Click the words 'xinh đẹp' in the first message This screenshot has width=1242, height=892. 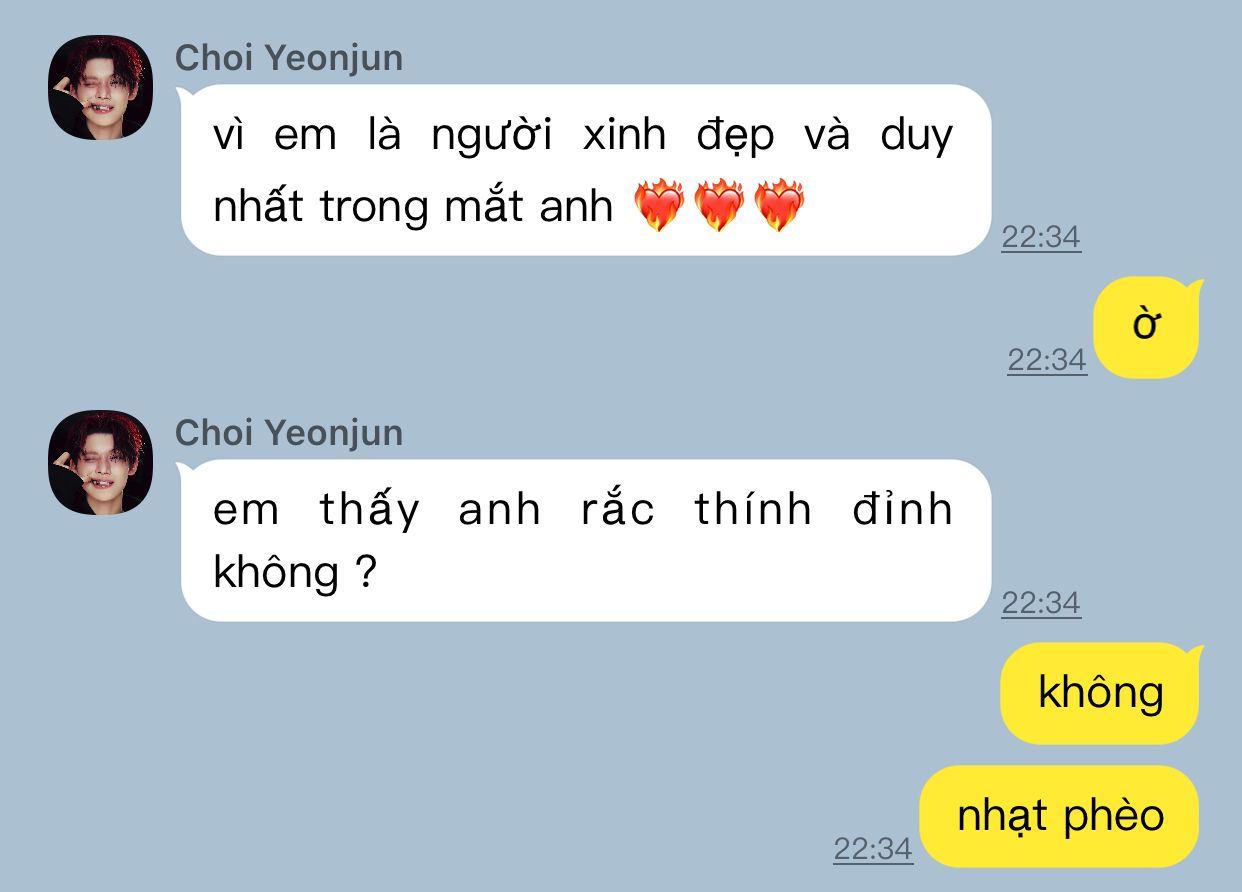point(678,137)
